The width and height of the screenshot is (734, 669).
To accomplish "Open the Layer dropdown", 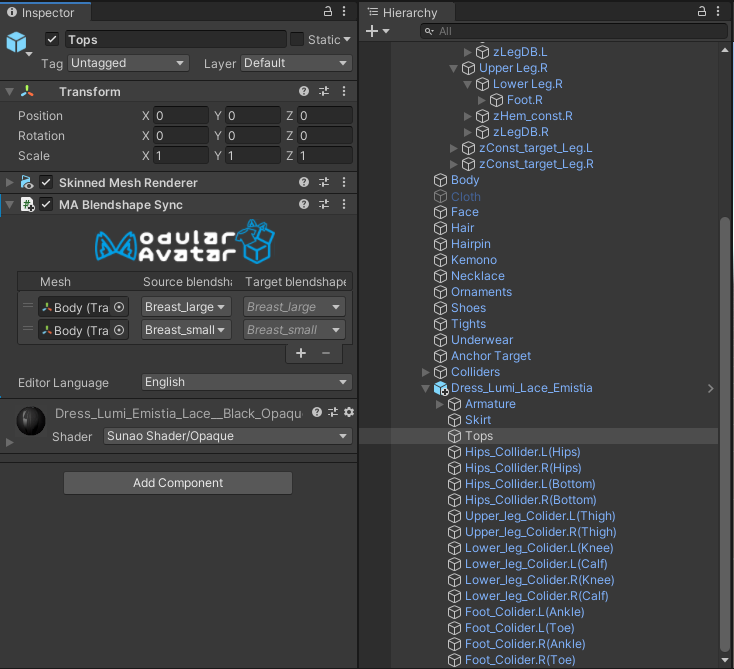I will [x=296, y=63].
